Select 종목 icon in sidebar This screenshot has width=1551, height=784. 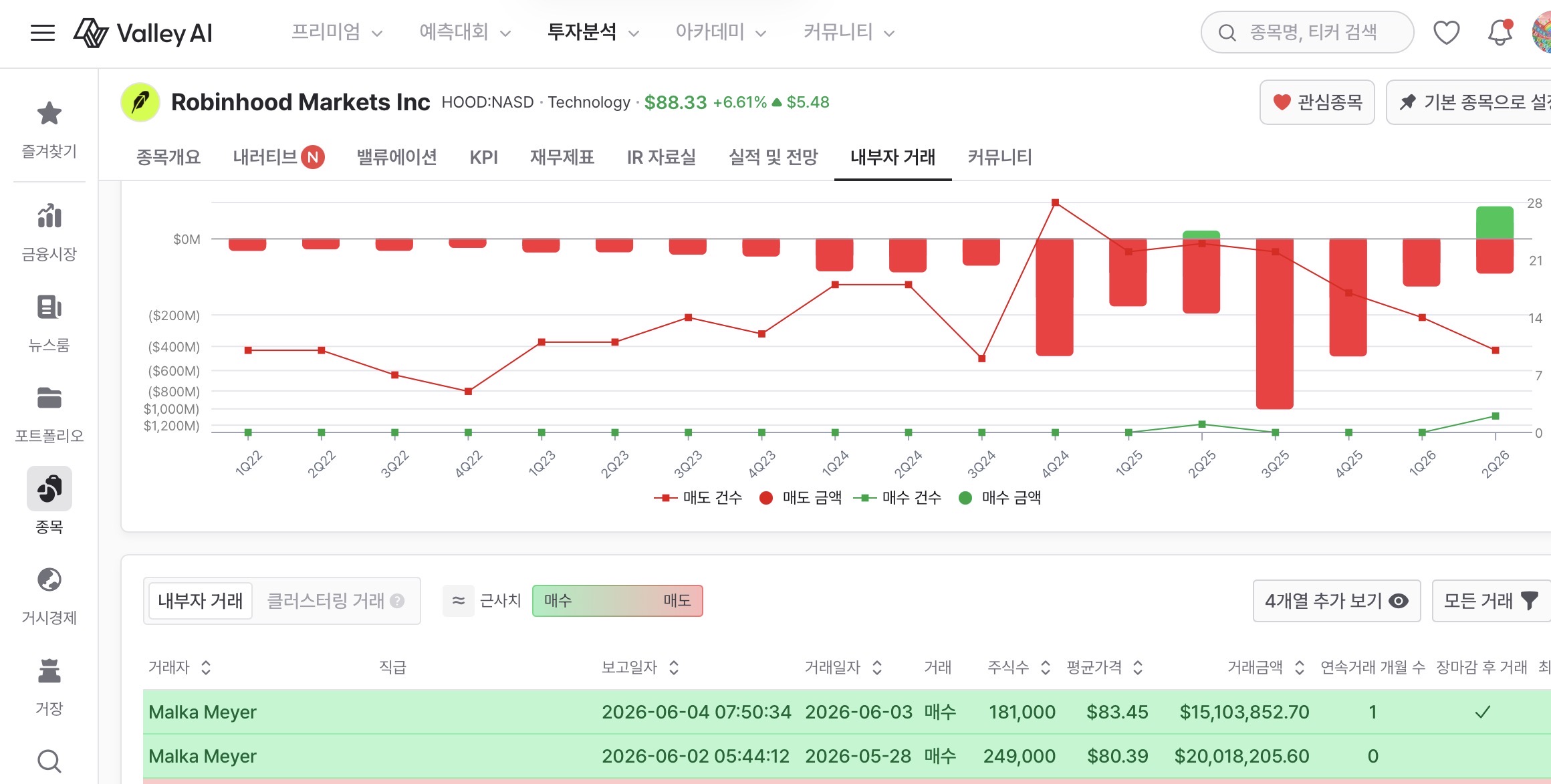point(49,489)
